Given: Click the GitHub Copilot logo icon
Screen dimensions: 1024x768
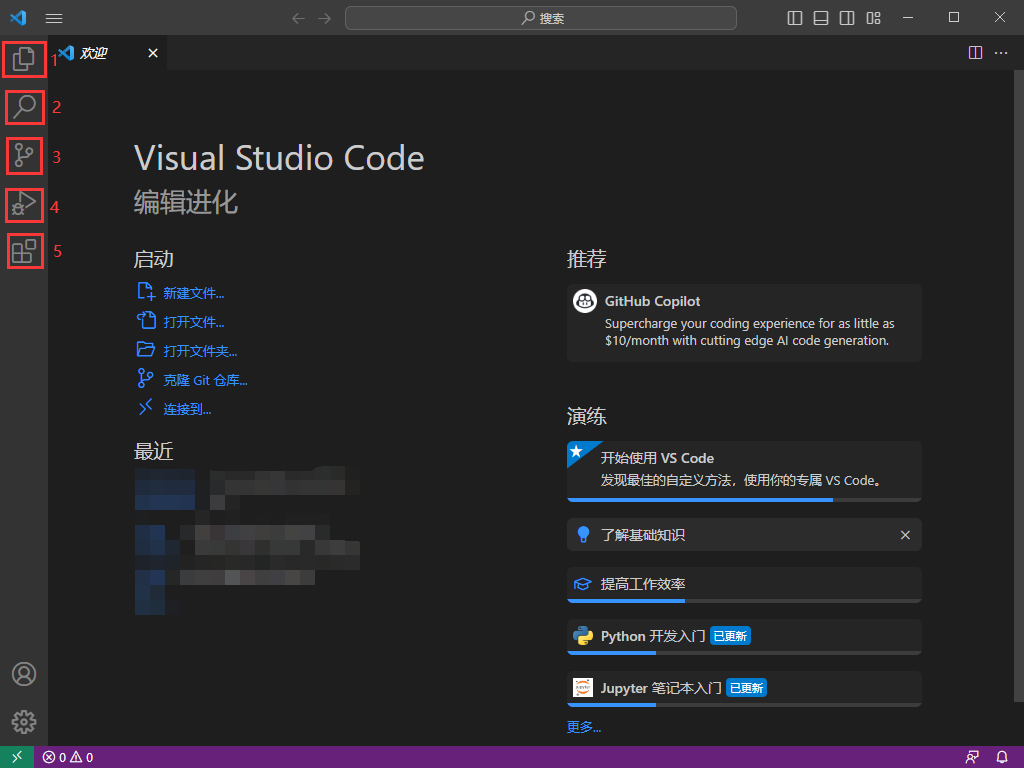Looking at the screenshot, I should point(584,301).
